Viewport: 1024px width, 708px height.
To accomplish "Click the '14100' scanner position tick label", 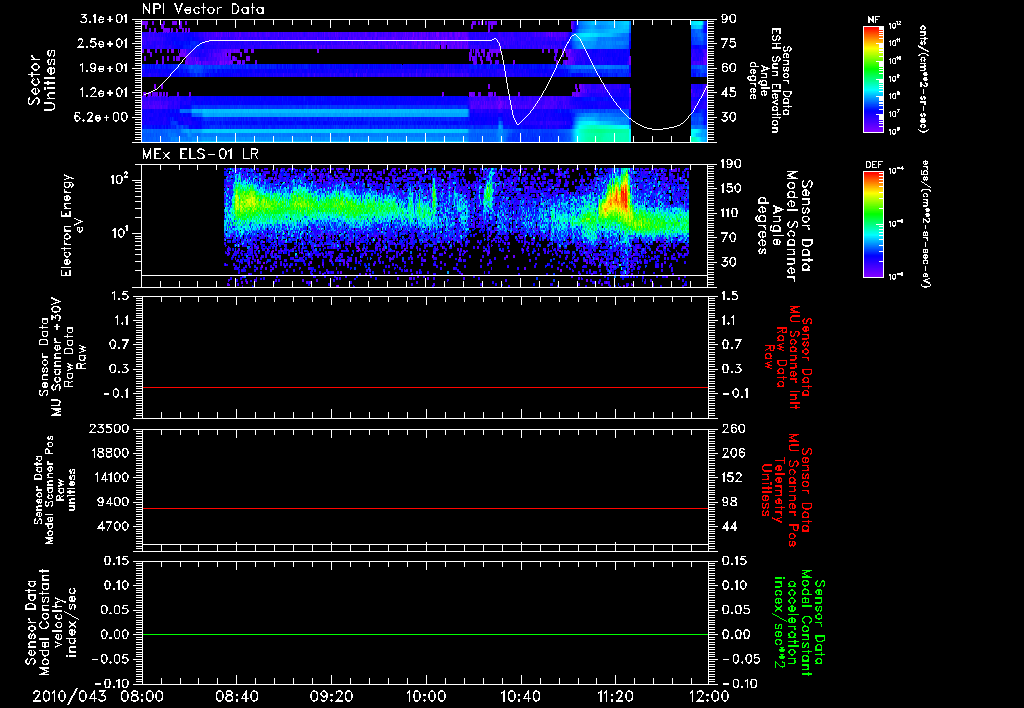I will (x=111, y=477).
